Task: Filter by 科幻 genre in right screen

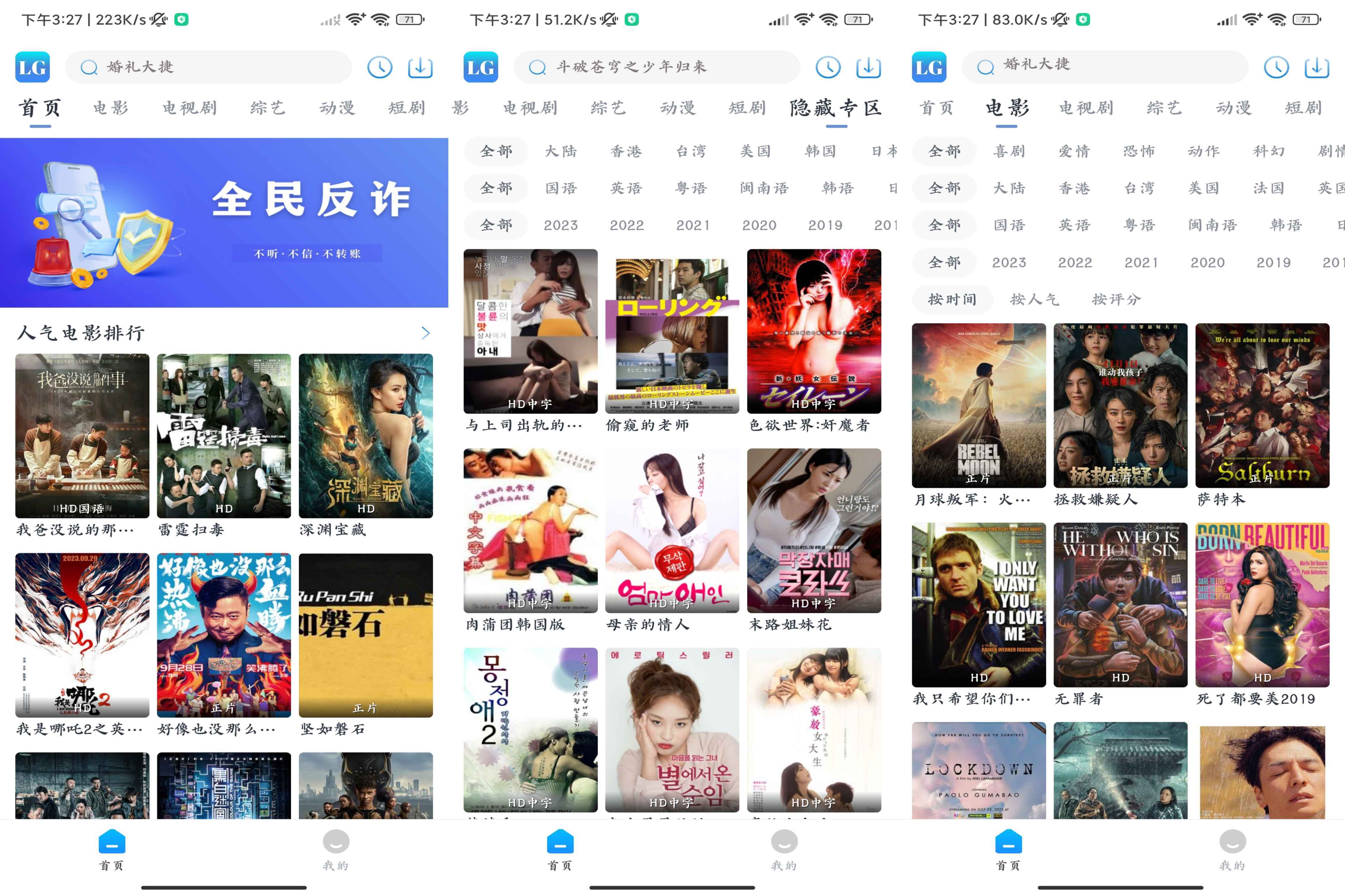Action: coord(1269,151)
